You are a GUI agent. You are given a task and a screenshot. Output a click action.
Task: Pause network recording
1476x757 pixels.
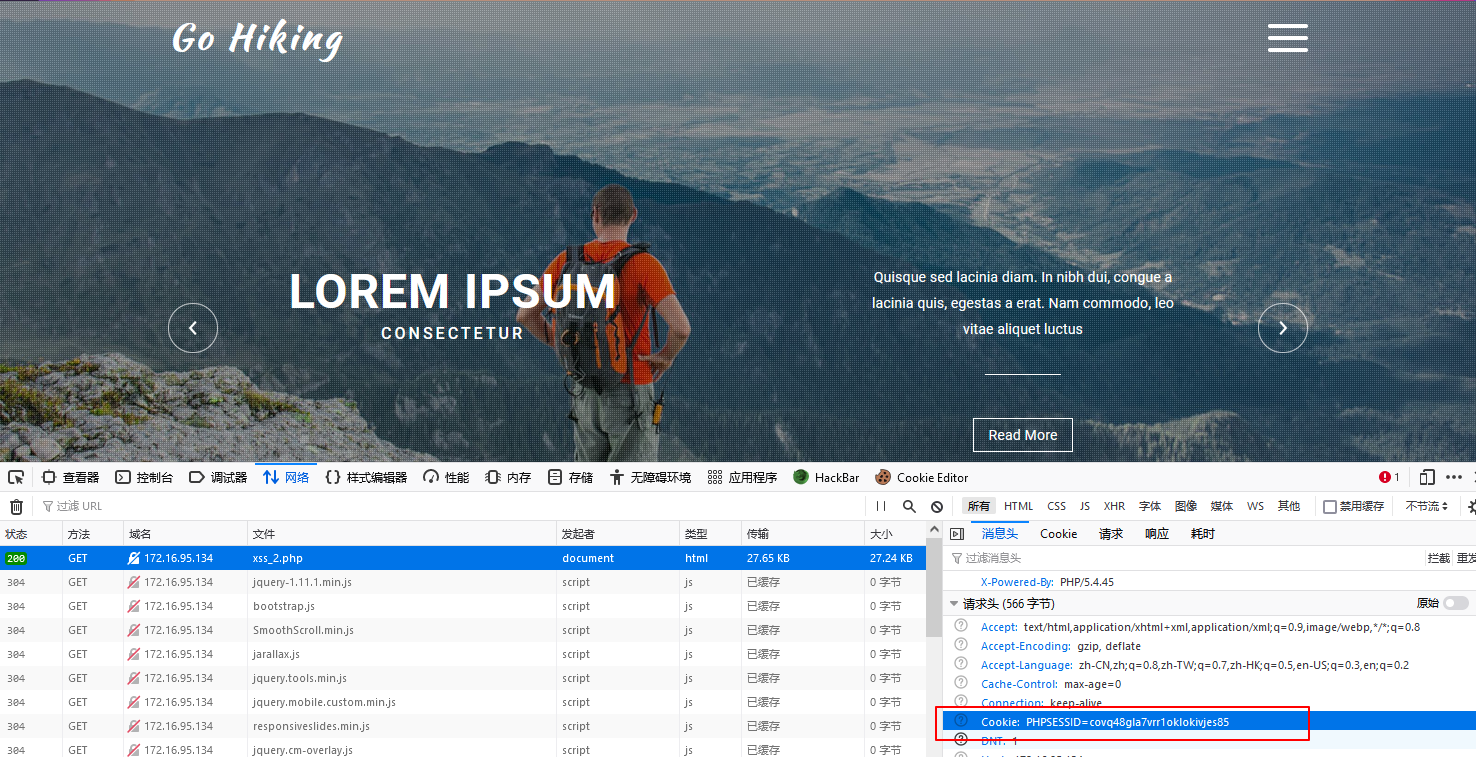pyautogui.click(x=881, y=507)
